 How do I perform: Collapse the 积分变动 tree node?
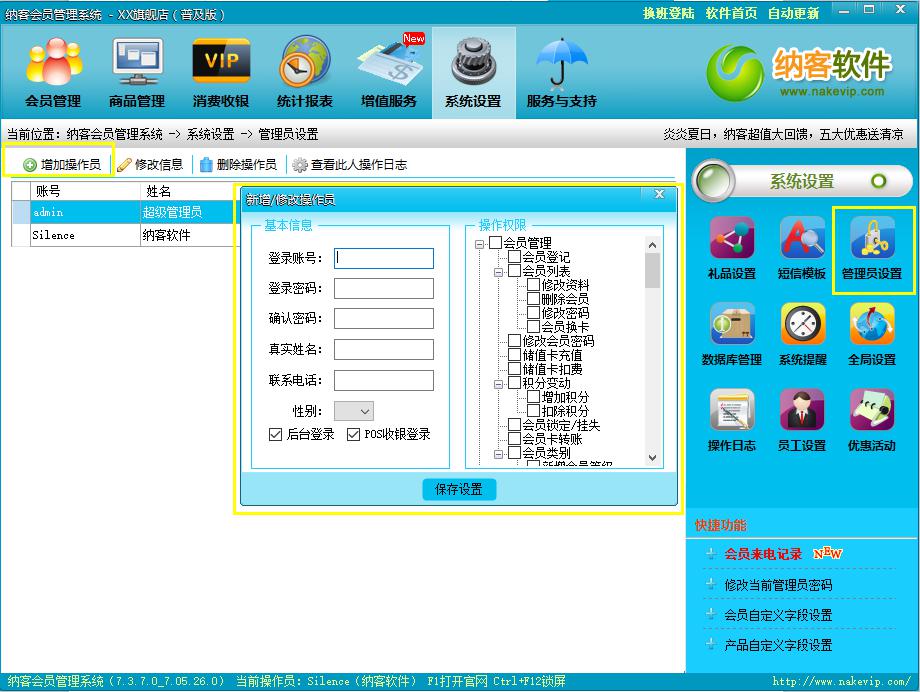(x=499, y=383)
